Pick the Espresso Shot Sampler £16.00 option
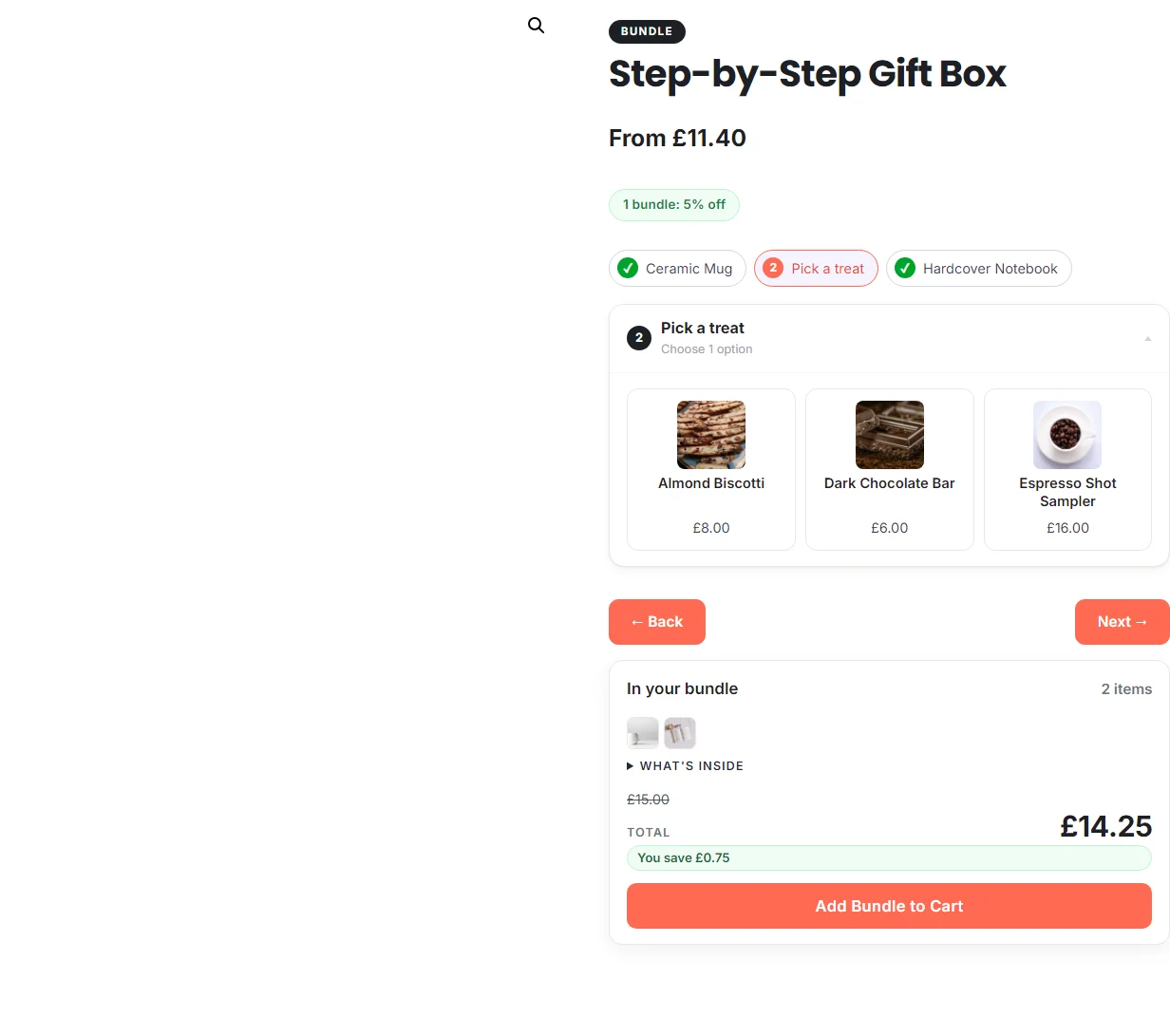 (x=1067, y=469)
